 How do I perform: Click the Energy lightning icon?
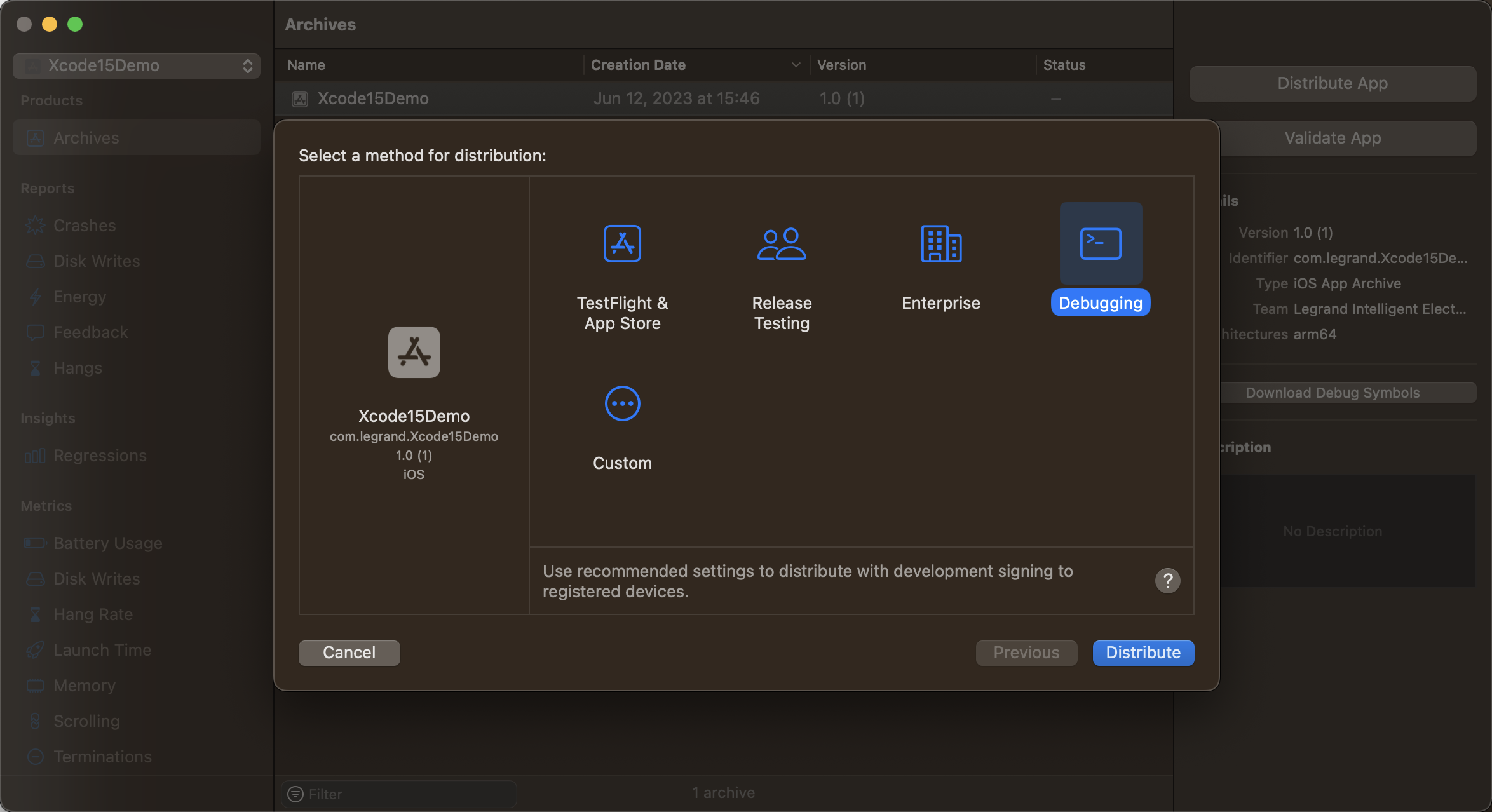[x=35, y=297]
